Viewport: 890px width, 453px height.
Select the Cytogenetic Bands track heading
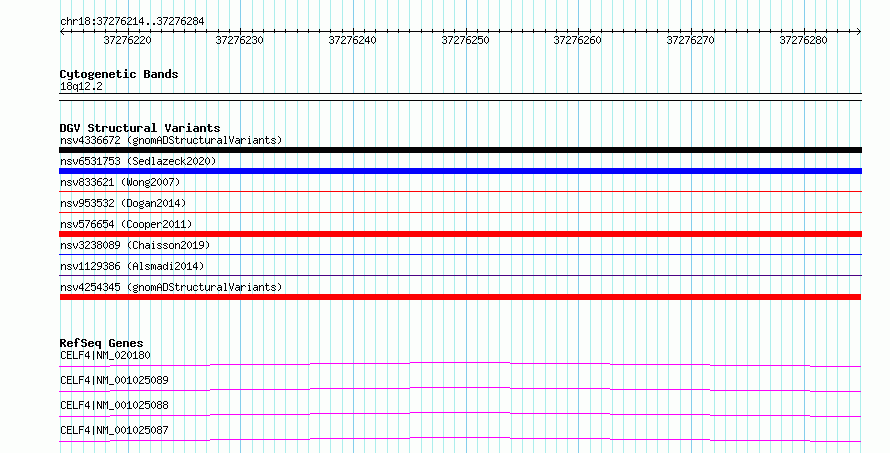(119, 74)
